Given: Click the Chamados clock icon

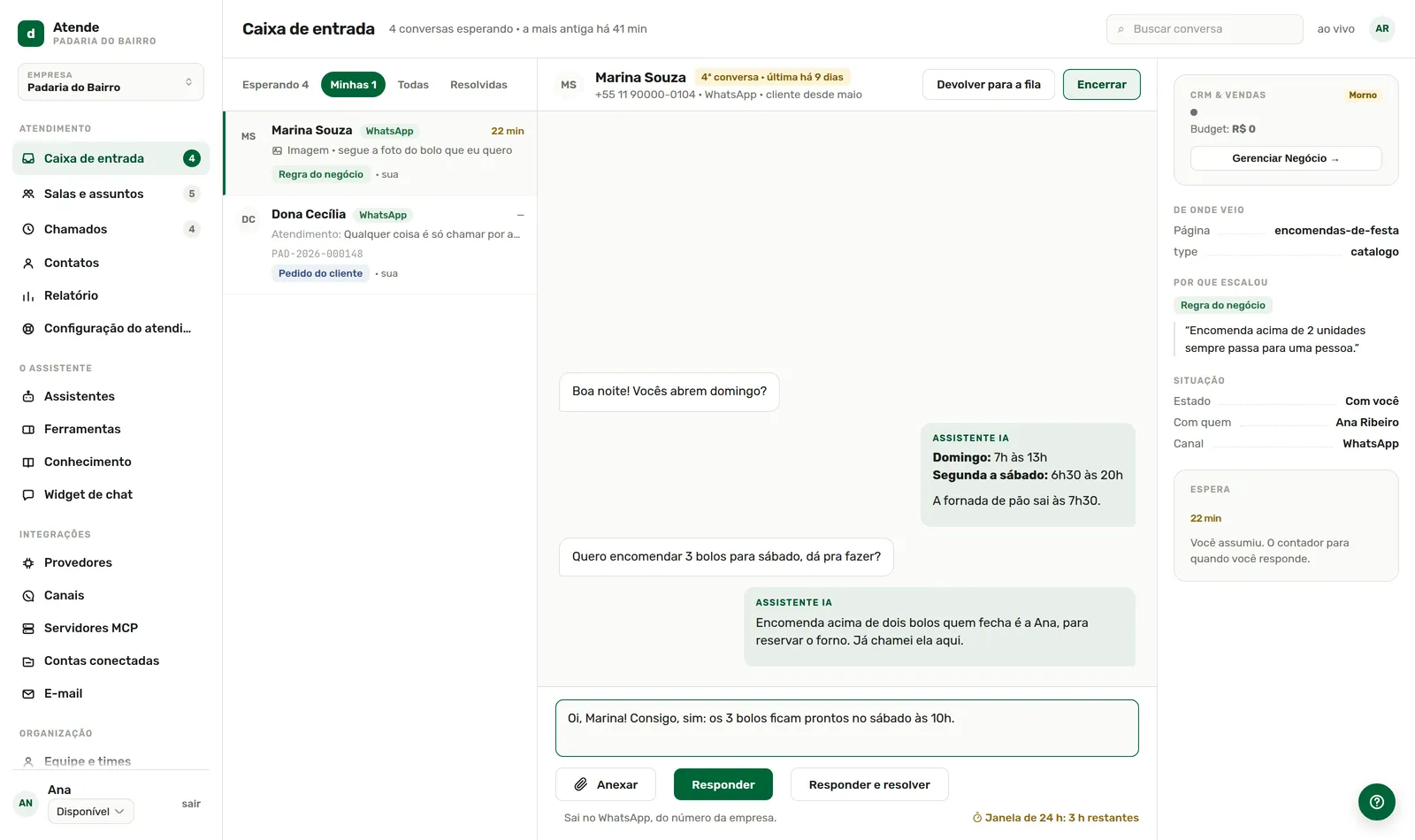Looking at the screenshot, I should pos(28,229).
